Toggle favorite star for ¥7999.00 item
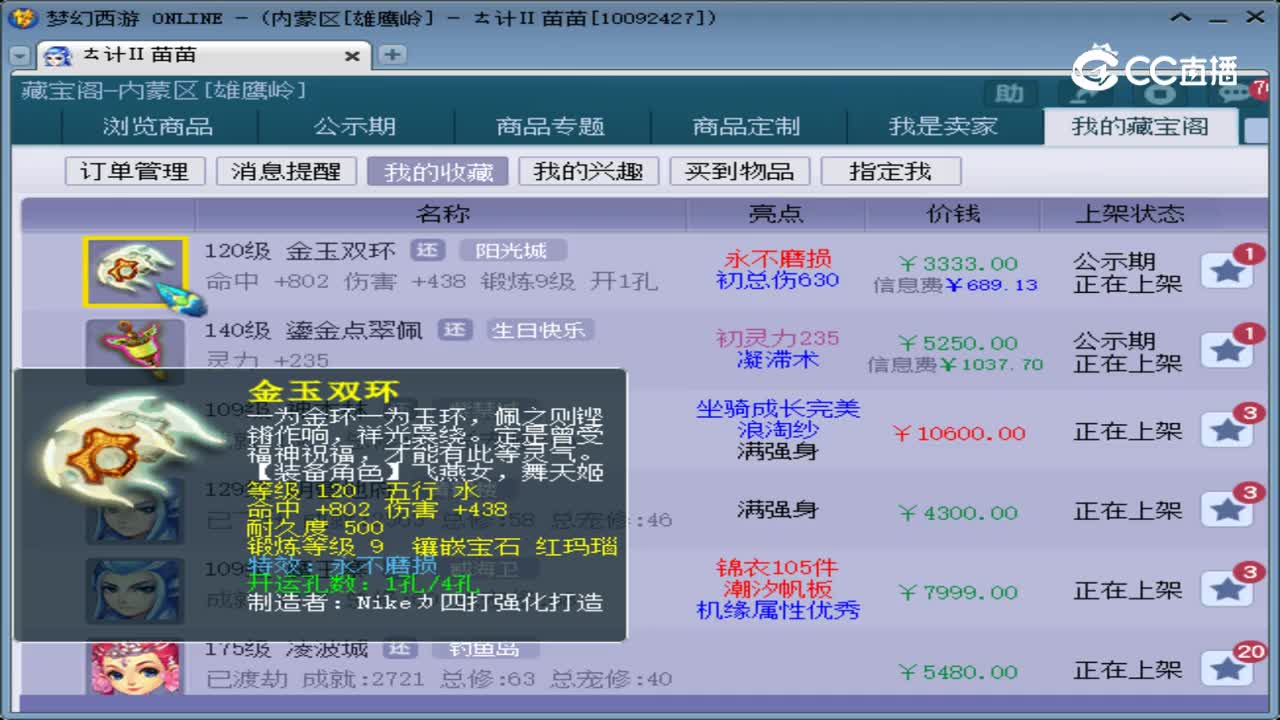 coord(1226,590)
